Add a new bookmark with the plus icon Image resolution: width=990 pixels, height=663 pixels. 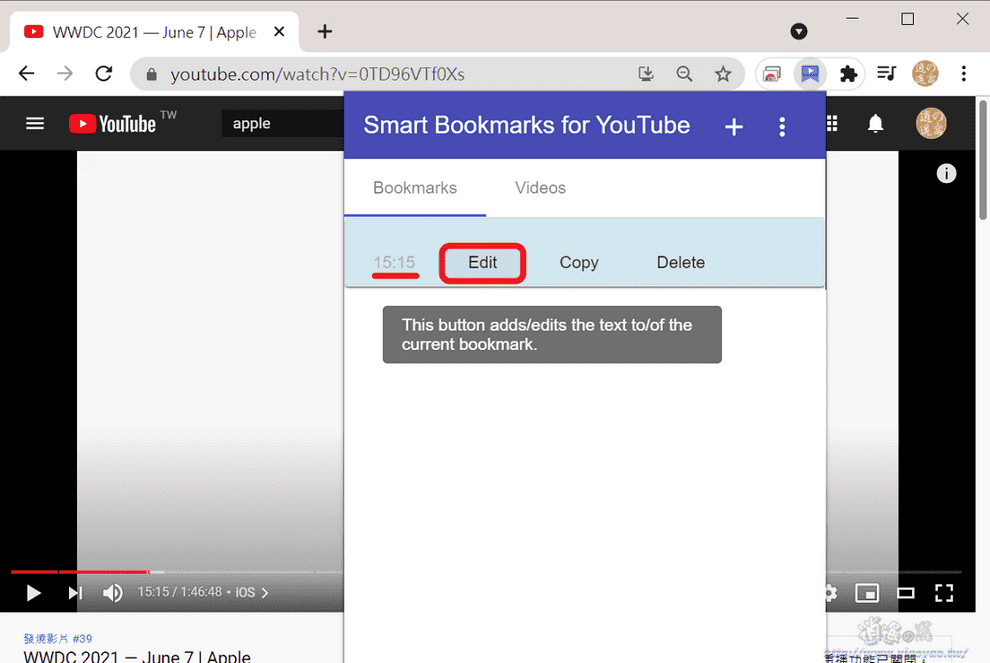point(733,126)
